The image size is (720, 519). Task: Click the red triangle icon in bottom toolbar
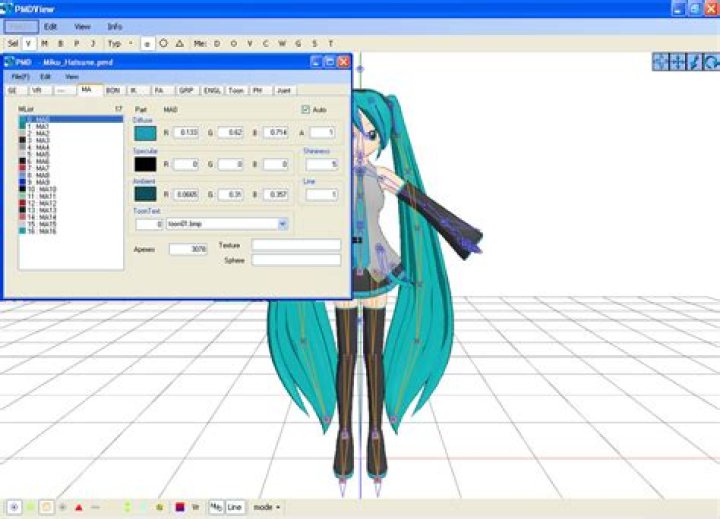(79, 508)
